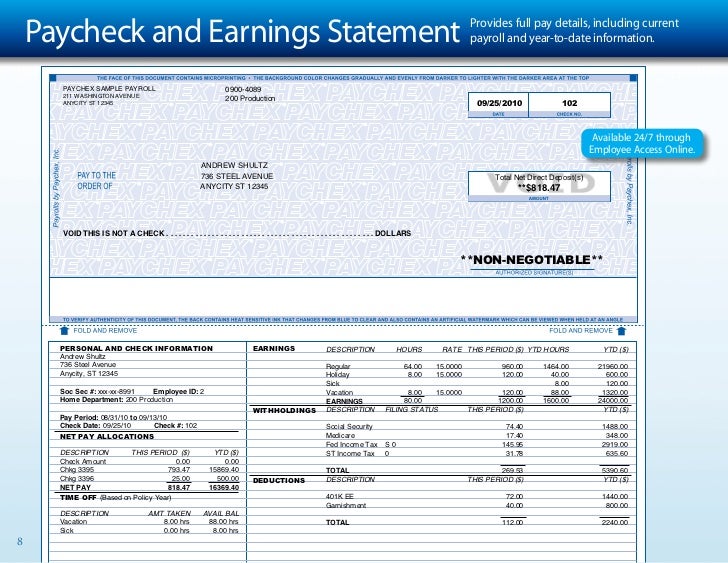Click the 'NET PAY' total label

coord(75,487)
